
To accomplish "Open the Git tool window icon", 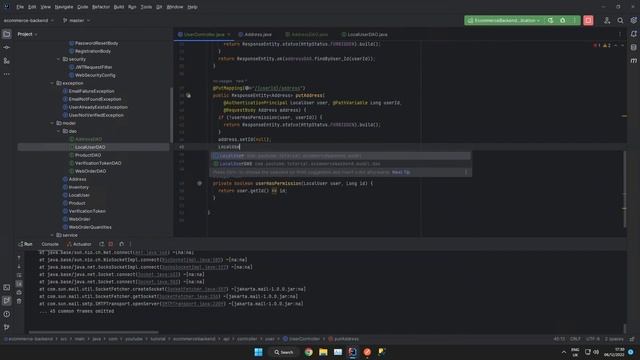I will (7, 327).
